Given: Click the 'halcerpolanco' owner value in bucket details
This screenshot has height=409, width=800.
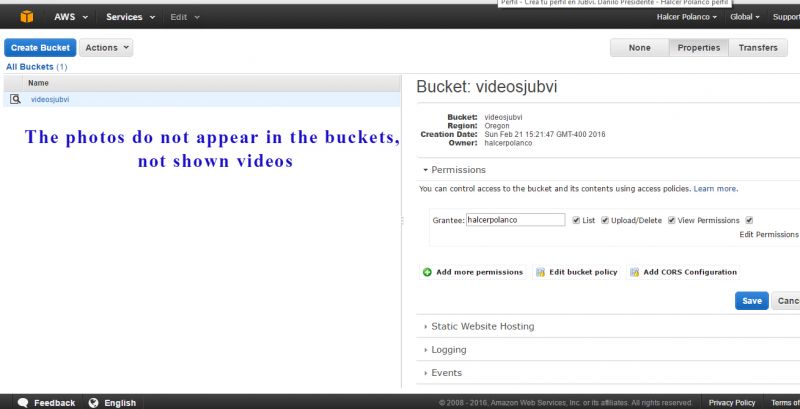Looking at the screenshot, I should pyautogui.click(x=508, y=143).
